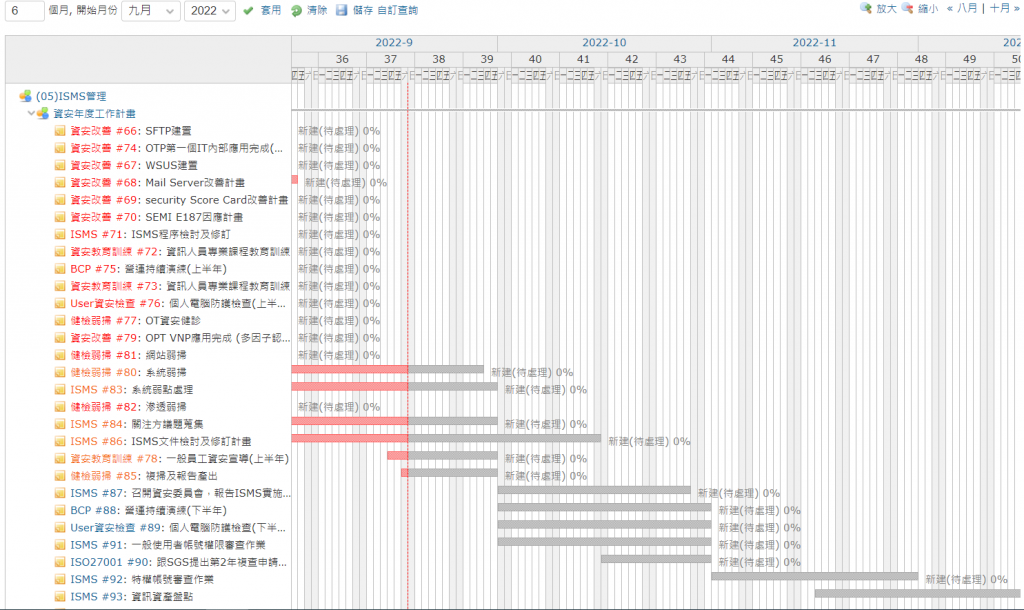Click the months count input field
1024x610 pixels.
pos(25,10)
